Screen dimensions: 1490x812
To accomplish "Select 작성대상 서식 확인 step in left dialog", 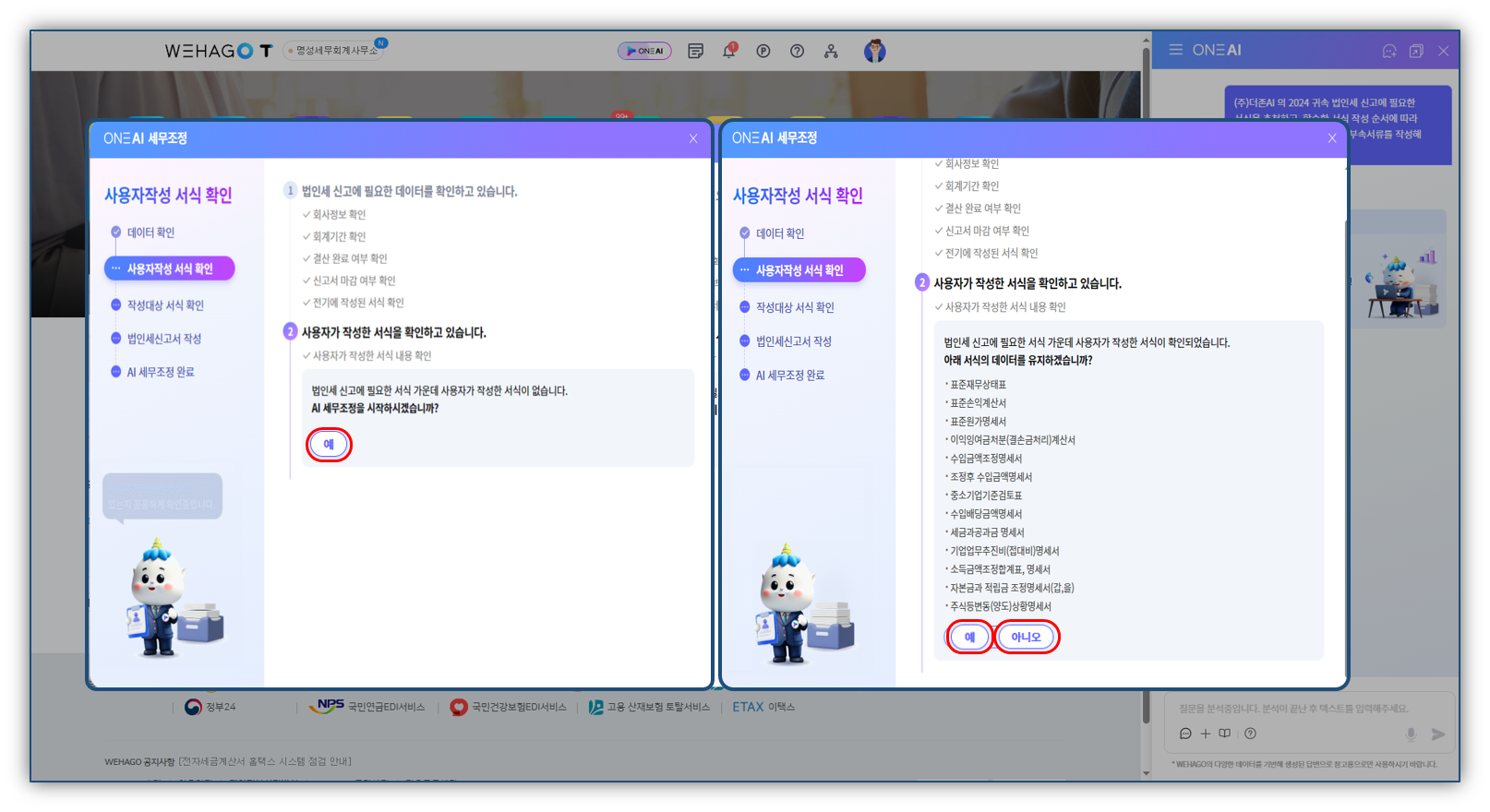I will click(165, 305).
